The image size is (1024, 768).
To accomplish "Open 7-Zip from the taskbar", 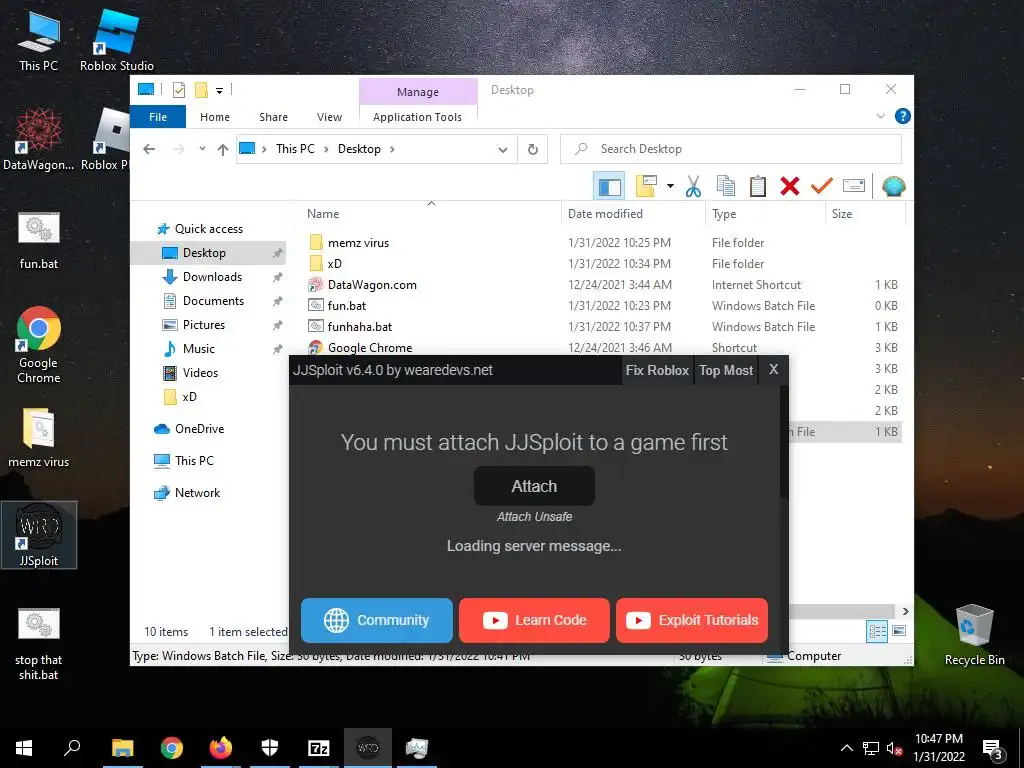I will pyautogui.click(x=318, y=748).
